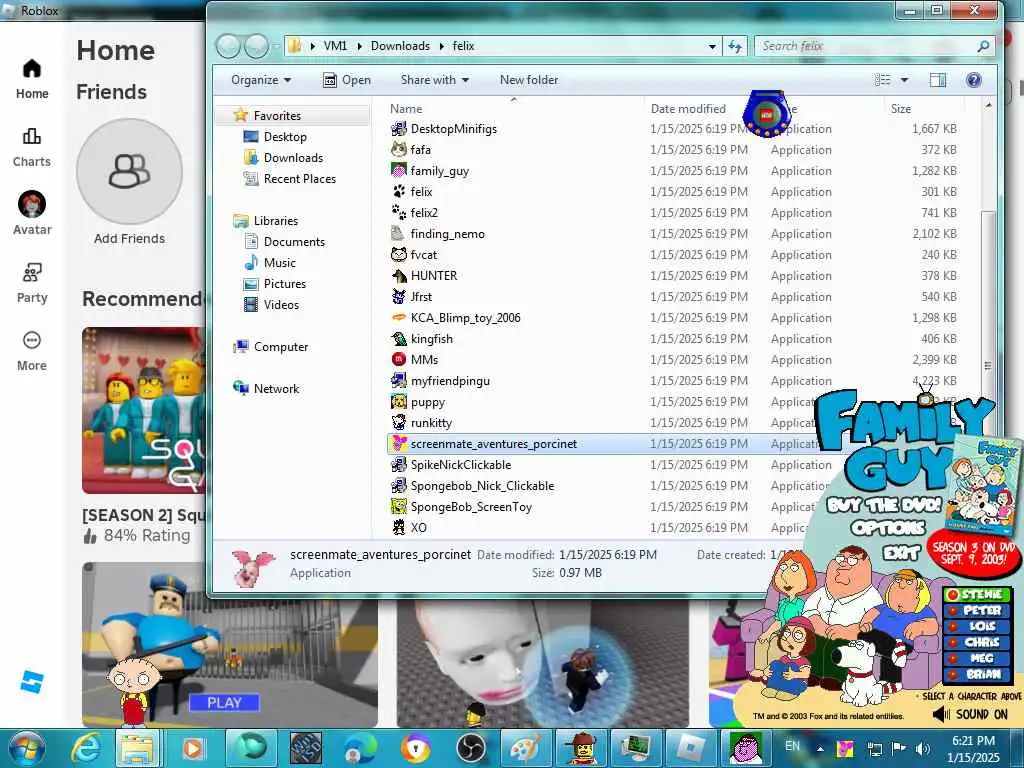1024x768 pixels.
Task: Select the kingfish application file
Action: (431, 338)
